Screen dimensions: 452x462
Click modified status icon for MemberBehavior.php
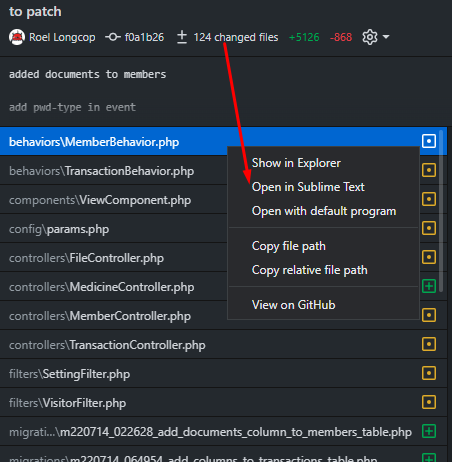[429, 141]
